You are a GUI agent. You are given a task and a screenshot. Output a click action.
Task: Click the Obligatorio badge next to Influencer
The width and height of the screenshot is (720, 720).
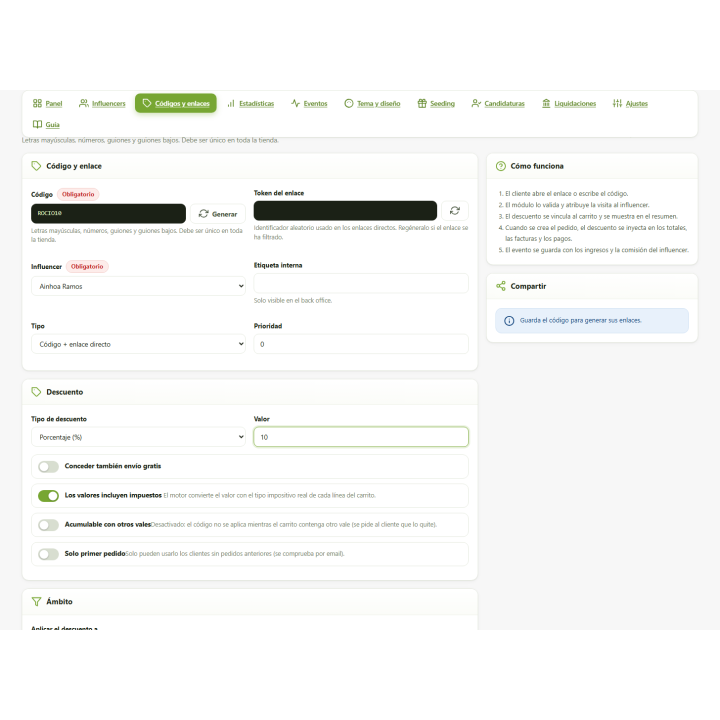pos(87,266)
